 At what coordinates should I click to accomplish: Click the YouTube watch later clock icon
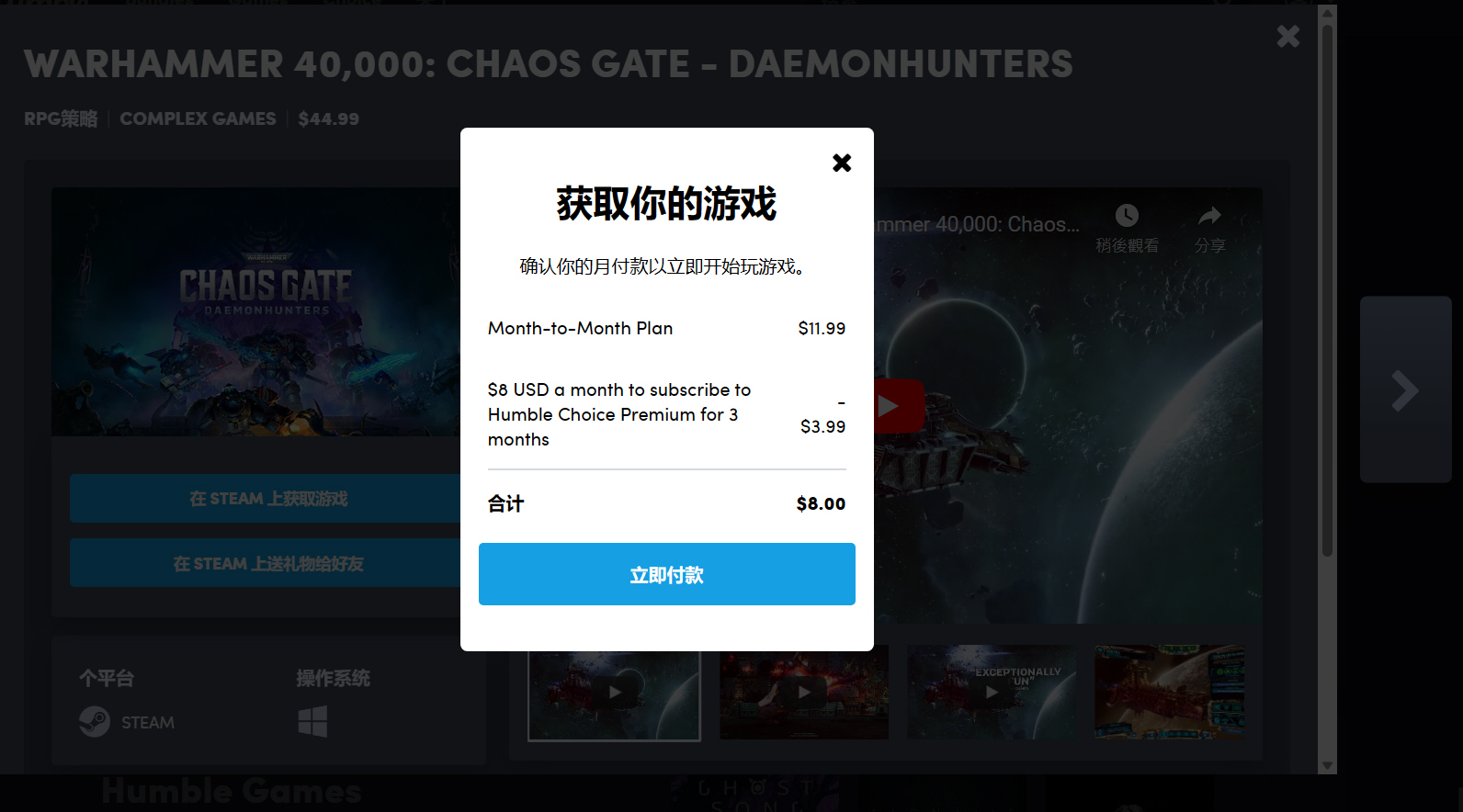pos(1127,216)
